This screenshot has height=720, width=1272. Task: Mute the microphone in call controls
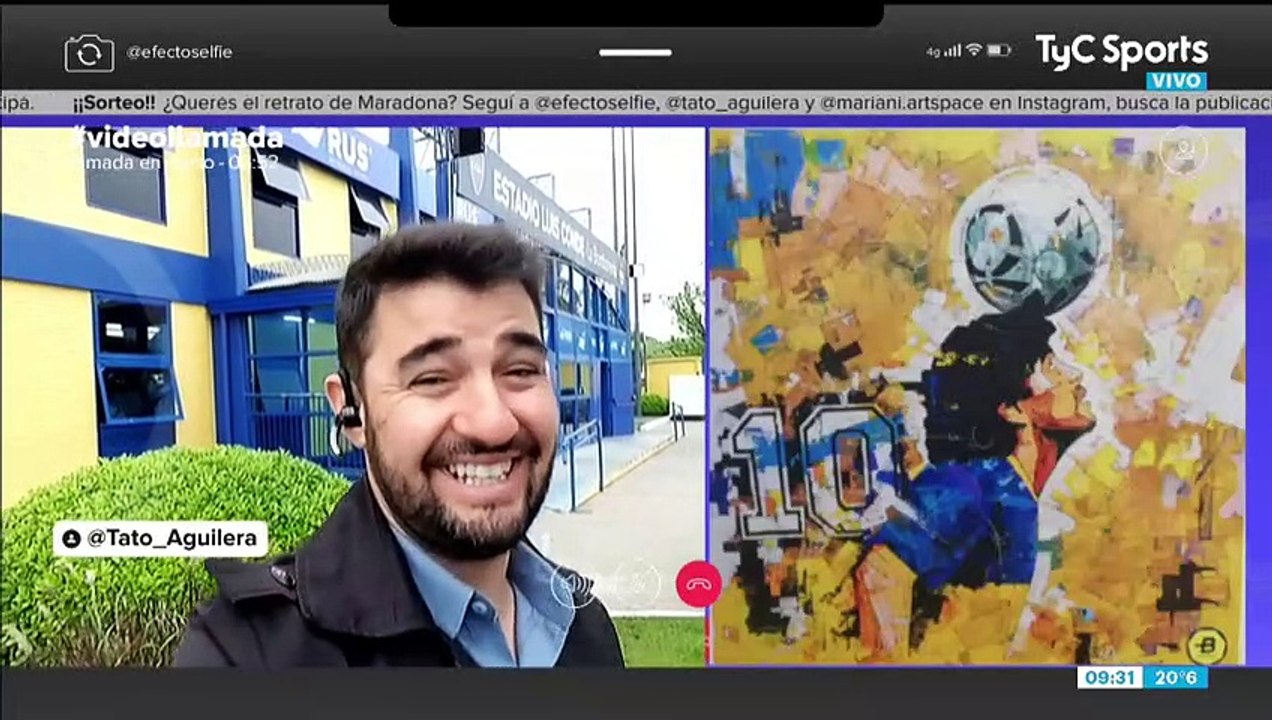click(636, 585)
